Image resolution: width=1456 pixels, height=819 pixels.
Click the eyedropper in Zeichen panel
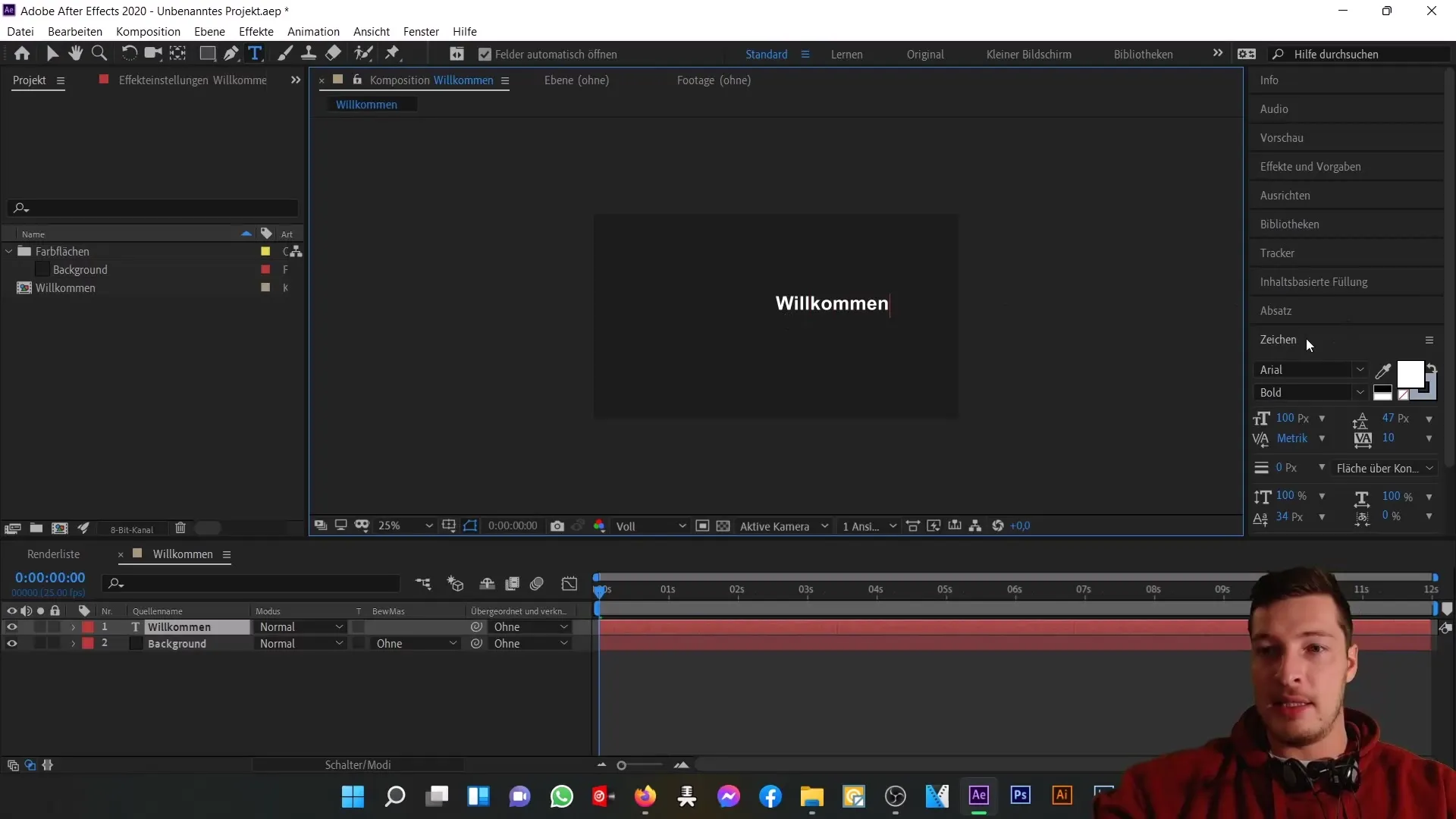pyautogui.click(x=1383, y=371)
